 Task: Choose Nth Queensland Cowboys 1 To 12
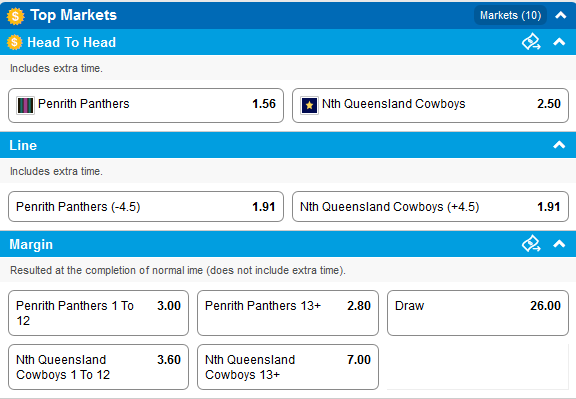(98, 367)
